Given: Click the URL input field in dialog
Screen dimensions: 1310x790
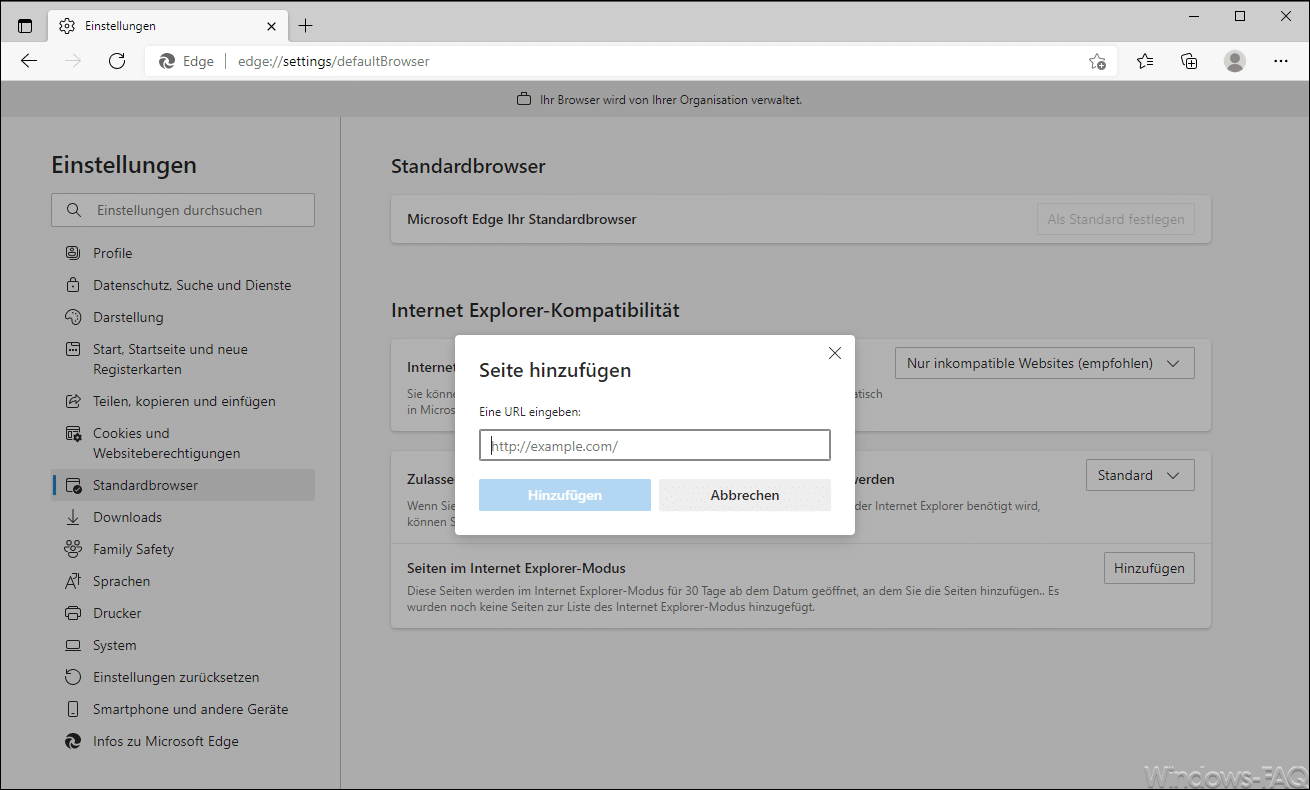Looking at the screenshot, I should [654, 445].
